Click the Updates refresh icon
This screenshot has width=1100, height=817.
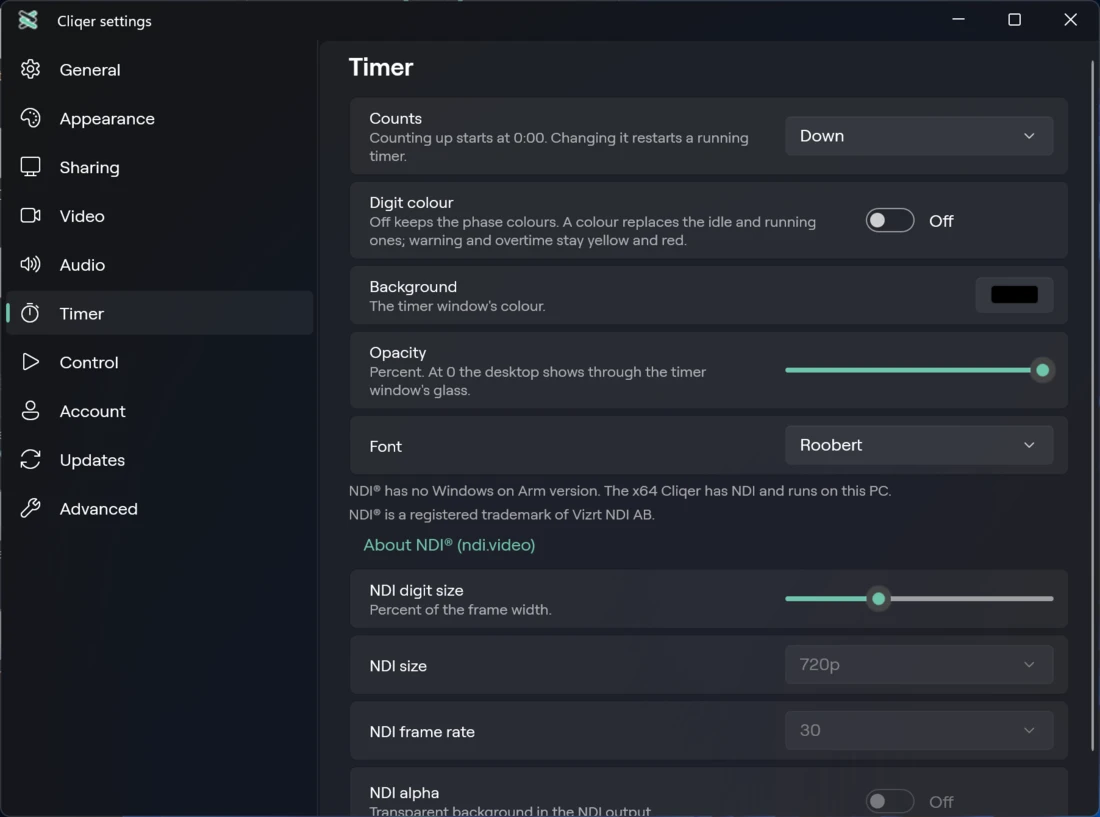click(x=30, y=459)
